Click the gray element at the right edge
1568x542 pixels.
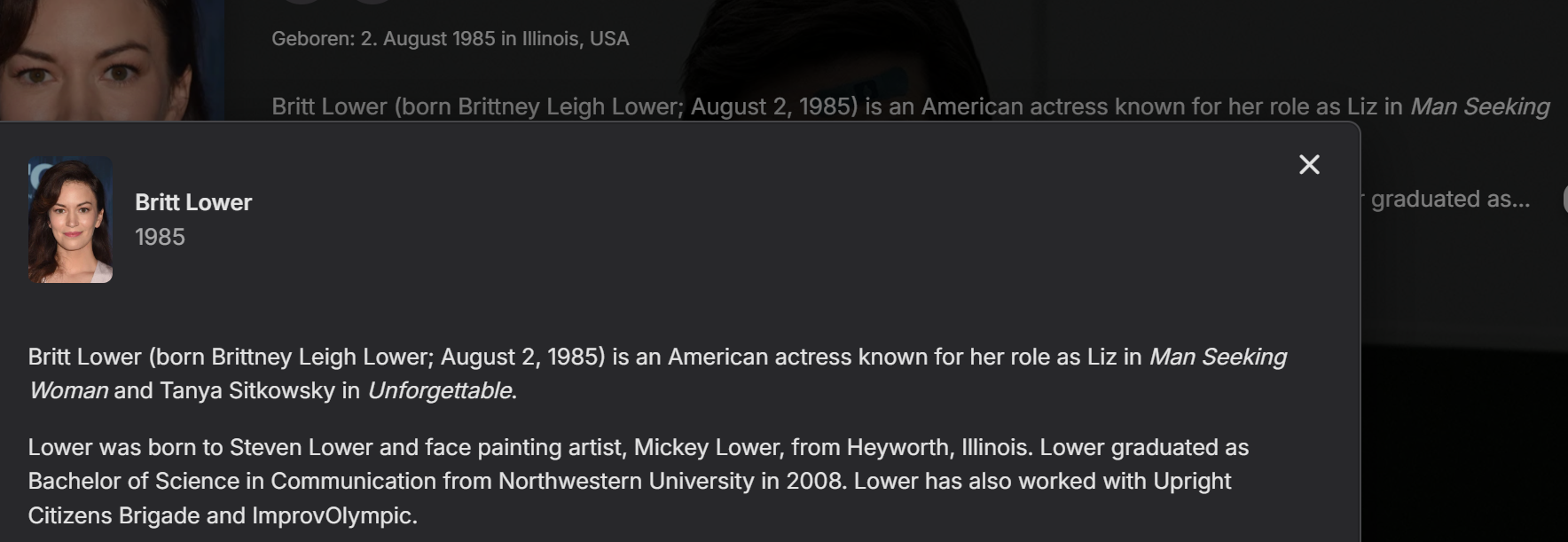tap(1564, 199)
